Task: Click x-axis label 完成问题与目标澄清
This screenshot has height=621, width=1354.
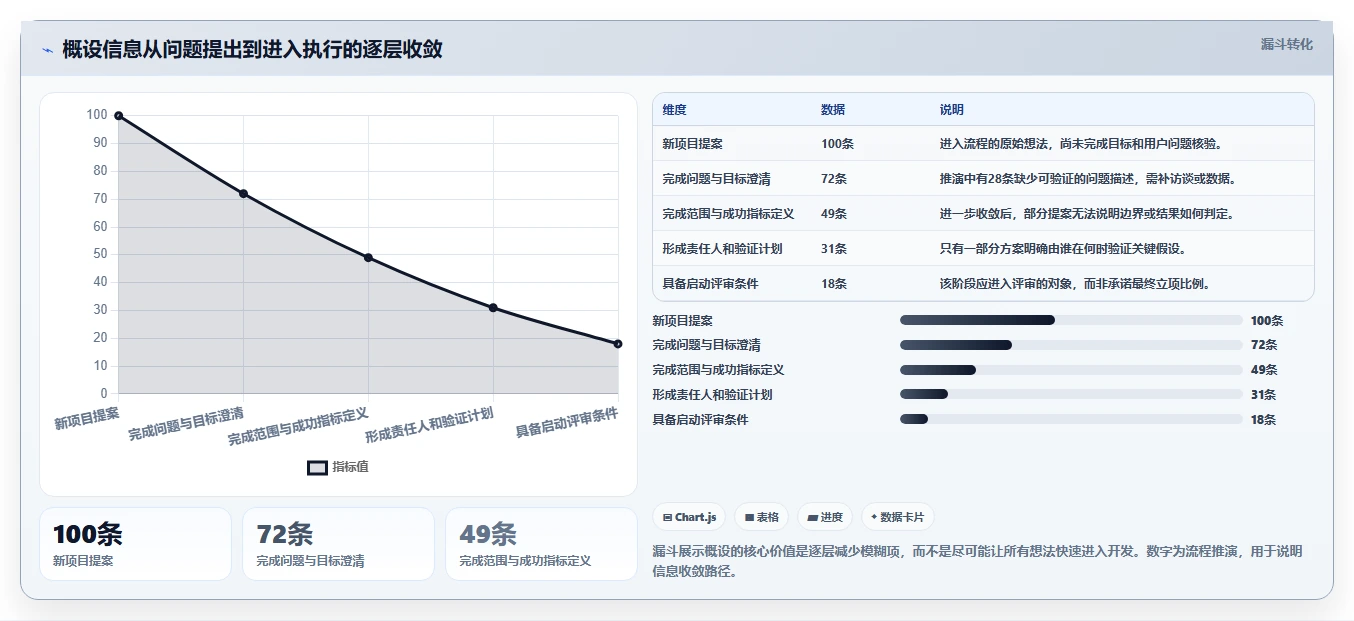Action: pos(186,424)
